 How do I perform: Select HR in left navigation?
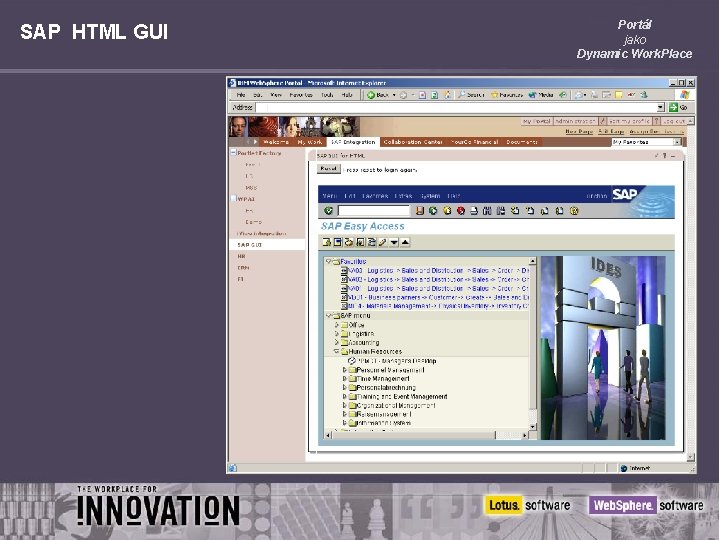241,256
